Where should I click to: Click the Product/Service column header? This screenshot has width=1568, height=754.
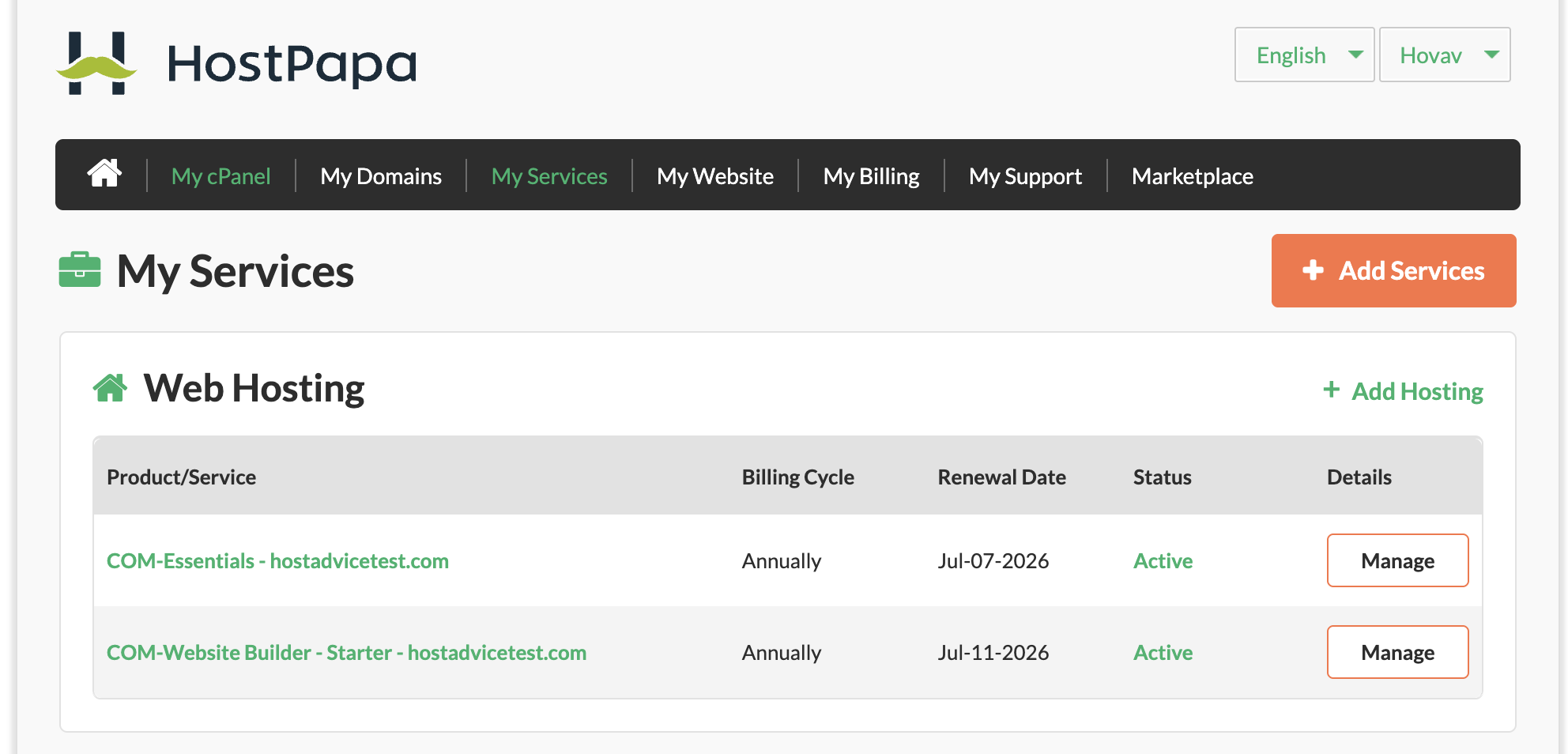pyautogui.click(x=181, y=477)
